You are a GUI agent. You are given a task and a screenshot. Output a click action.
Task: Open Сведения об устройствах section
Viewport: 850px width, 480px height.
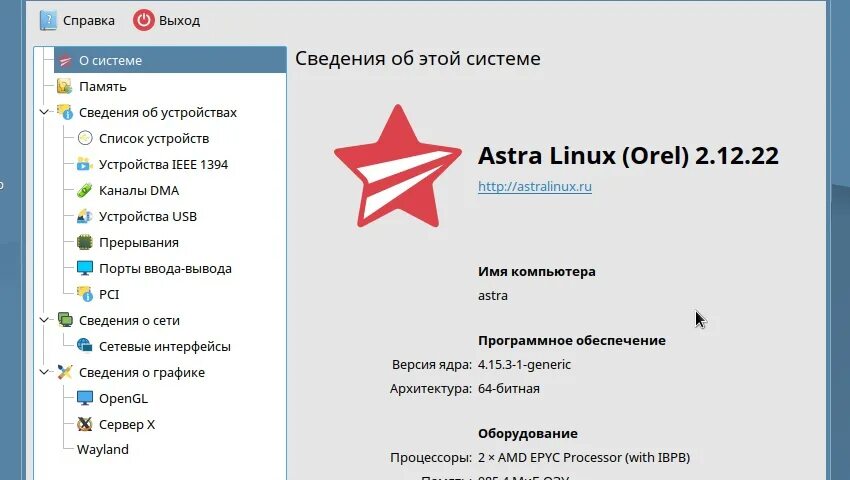pos(158,112)
